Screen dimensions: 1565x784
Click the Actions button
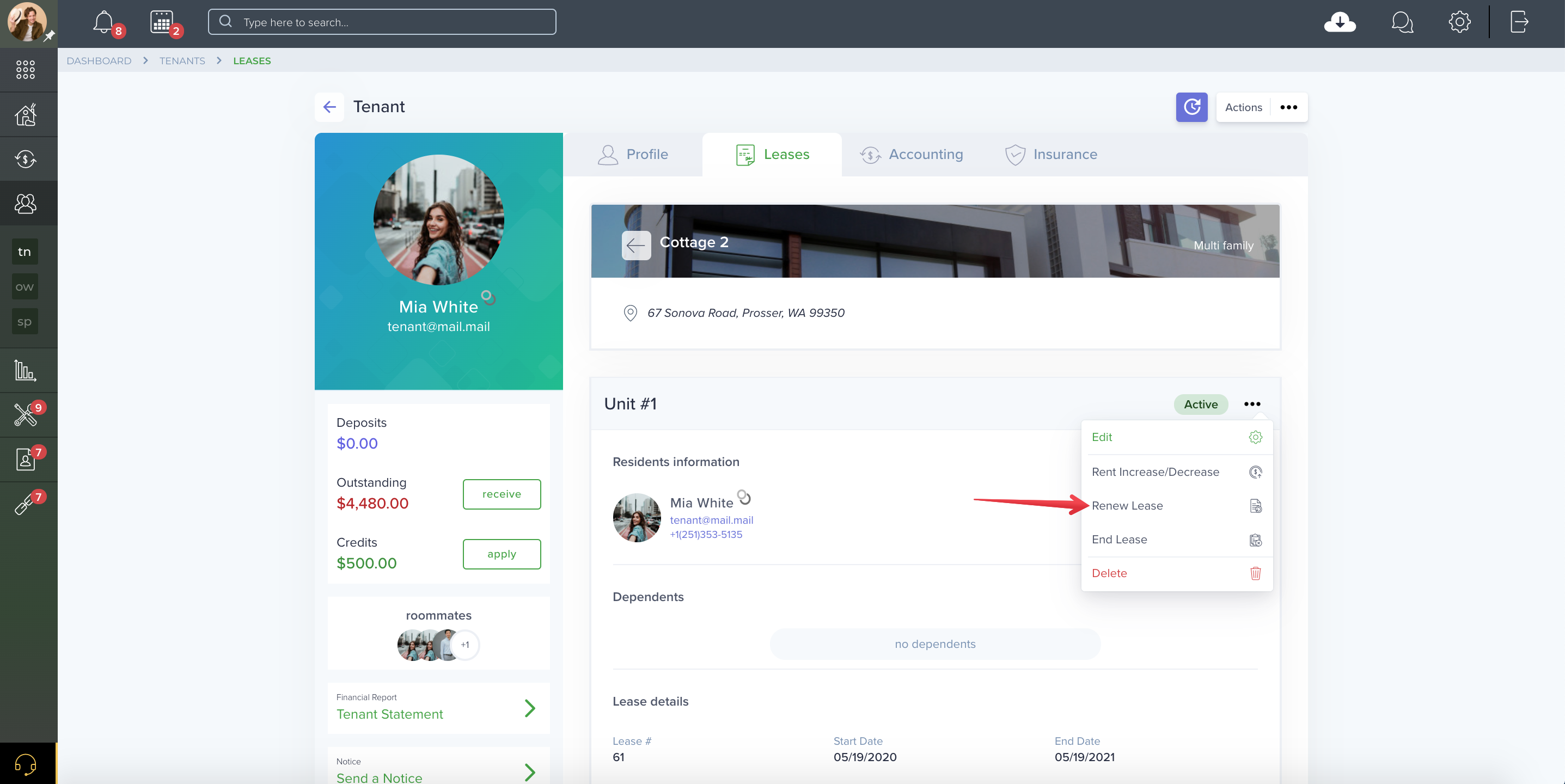click(1243, 107)
